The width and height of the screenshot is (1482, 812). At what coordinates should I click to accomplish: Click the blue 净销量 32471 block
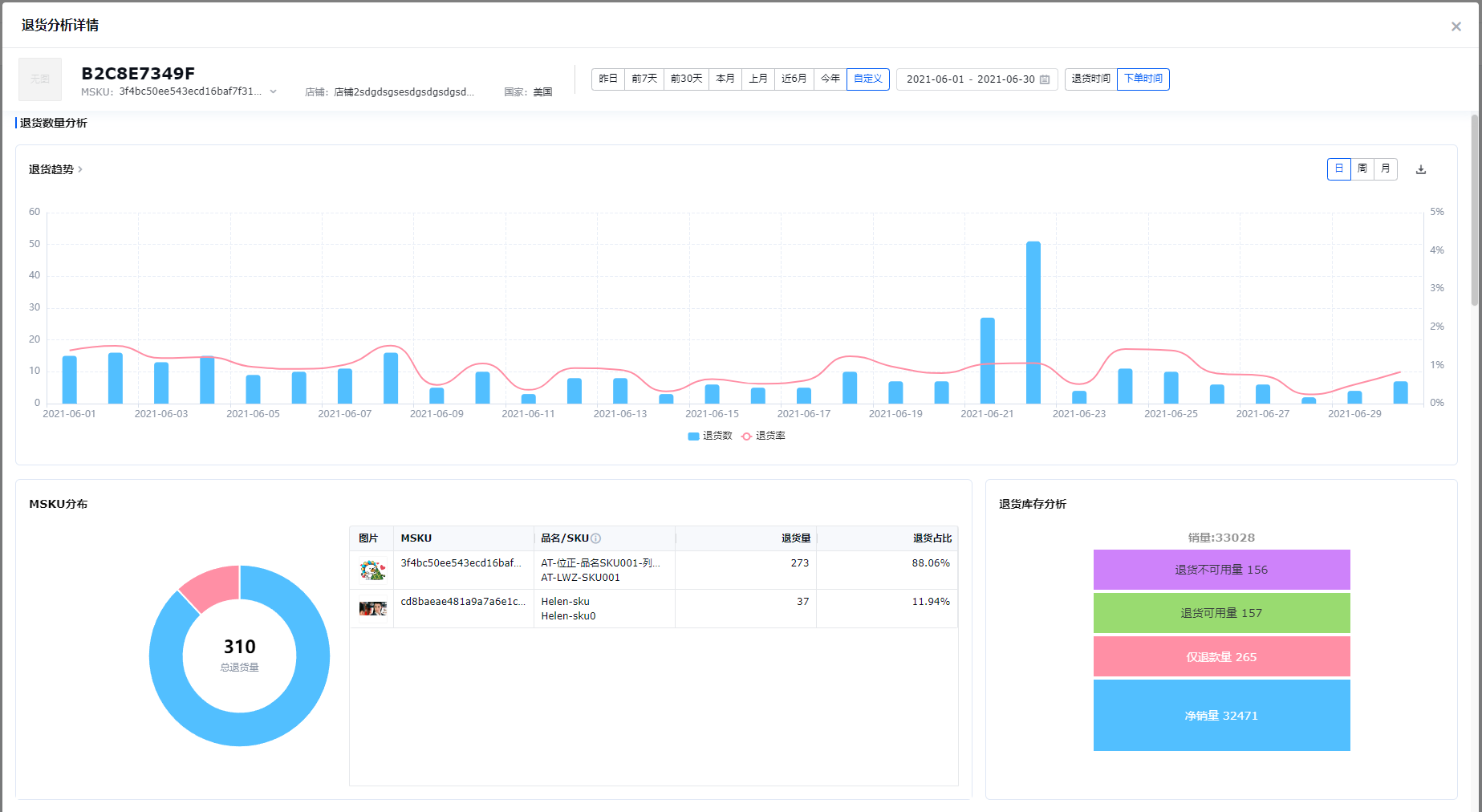[1221, 715]
